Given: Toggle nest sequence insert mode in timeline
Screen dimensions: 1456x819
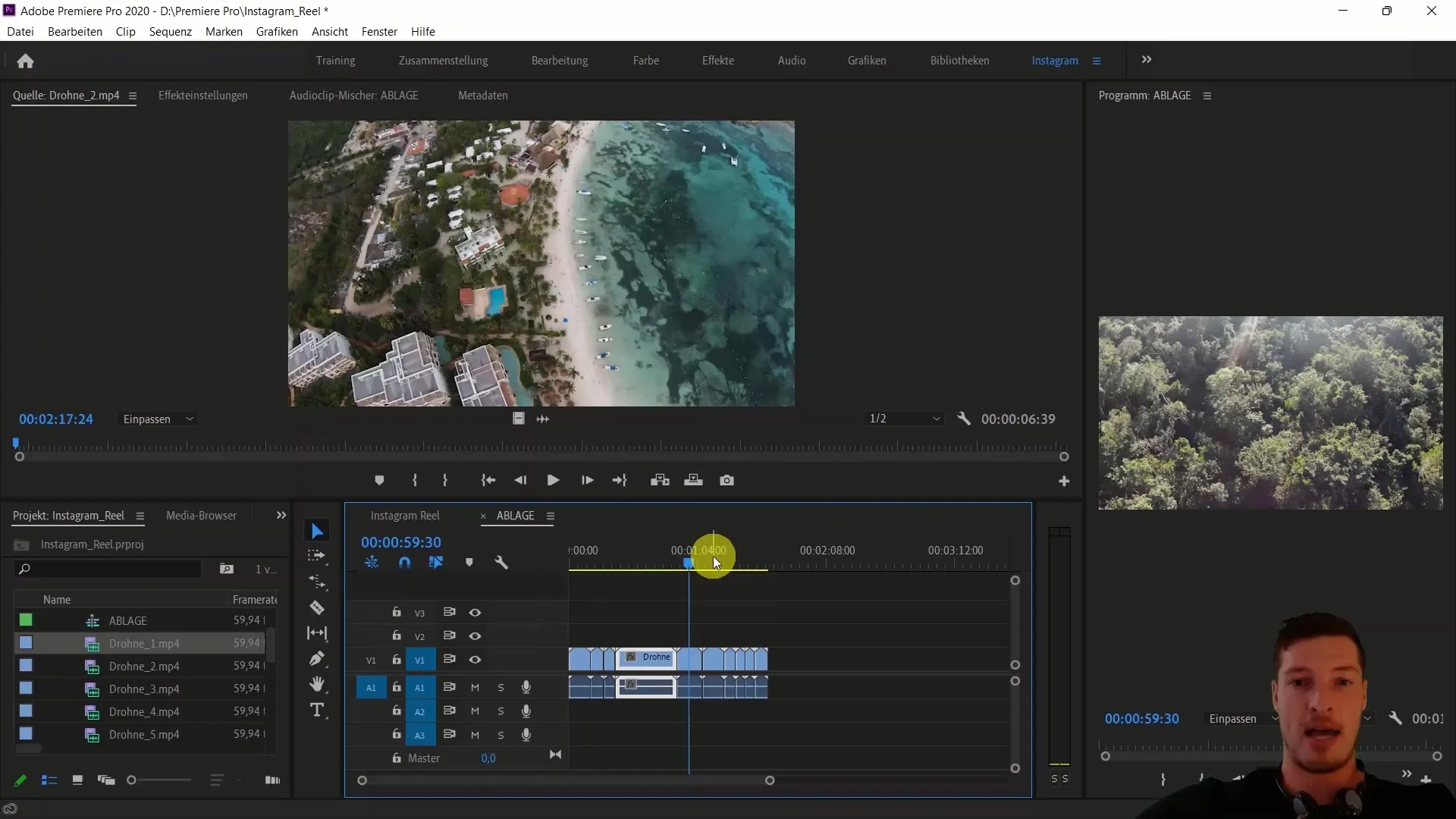Looking at the screenshot, I should tap(372, 563).
